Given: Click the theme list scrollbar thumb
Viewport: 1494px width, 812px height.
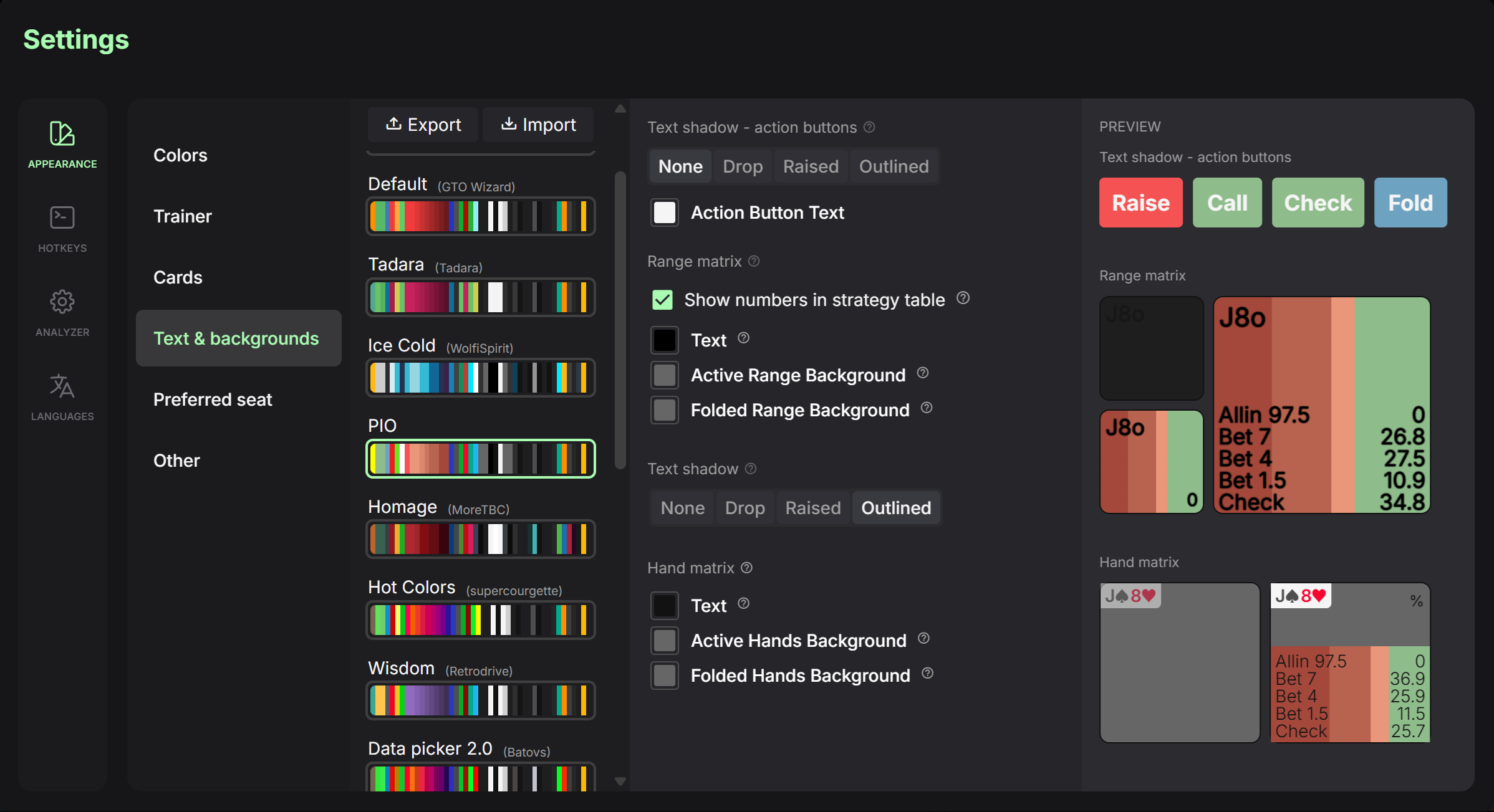Looking at the screenshot, I should 620,320.
